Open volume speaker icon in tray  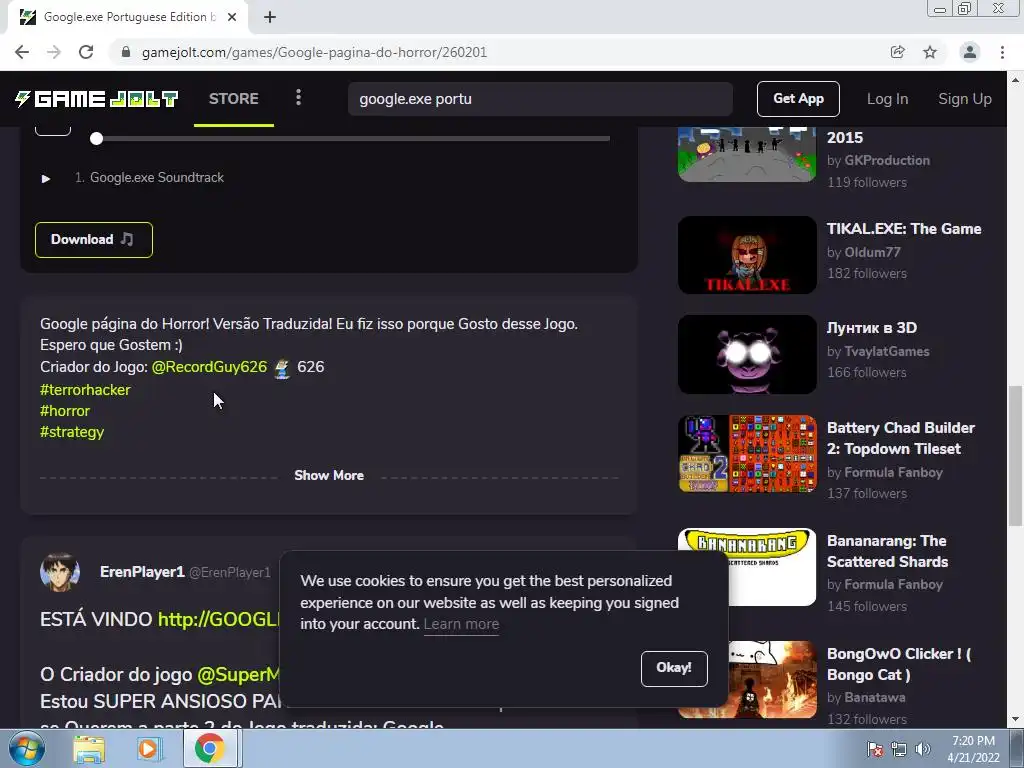(922, 749)
